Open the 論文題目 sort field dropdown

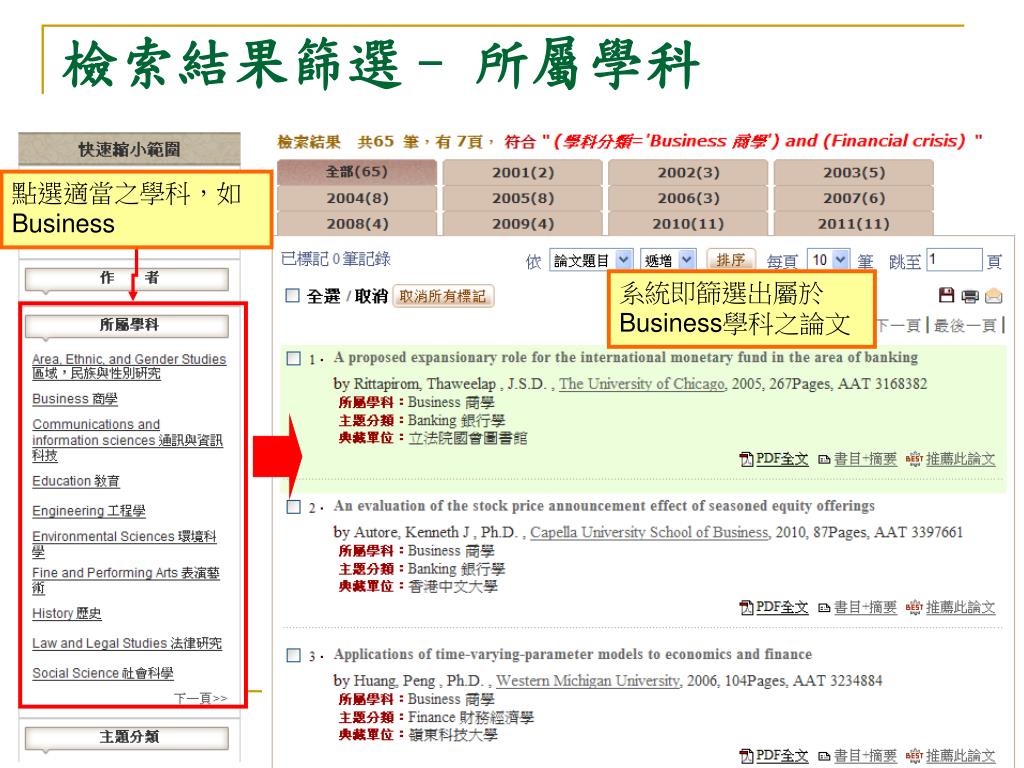point(591,260)
